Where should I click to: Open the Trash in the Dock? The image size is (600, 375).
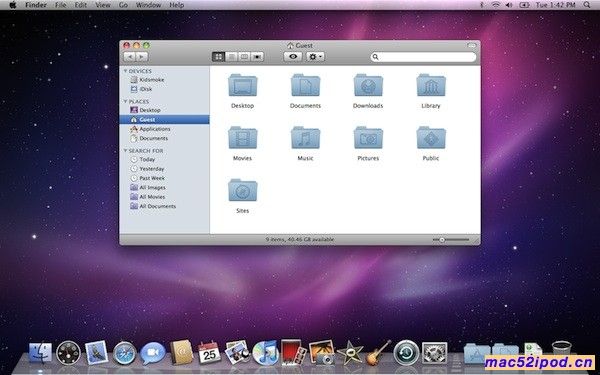pos(562,350)
